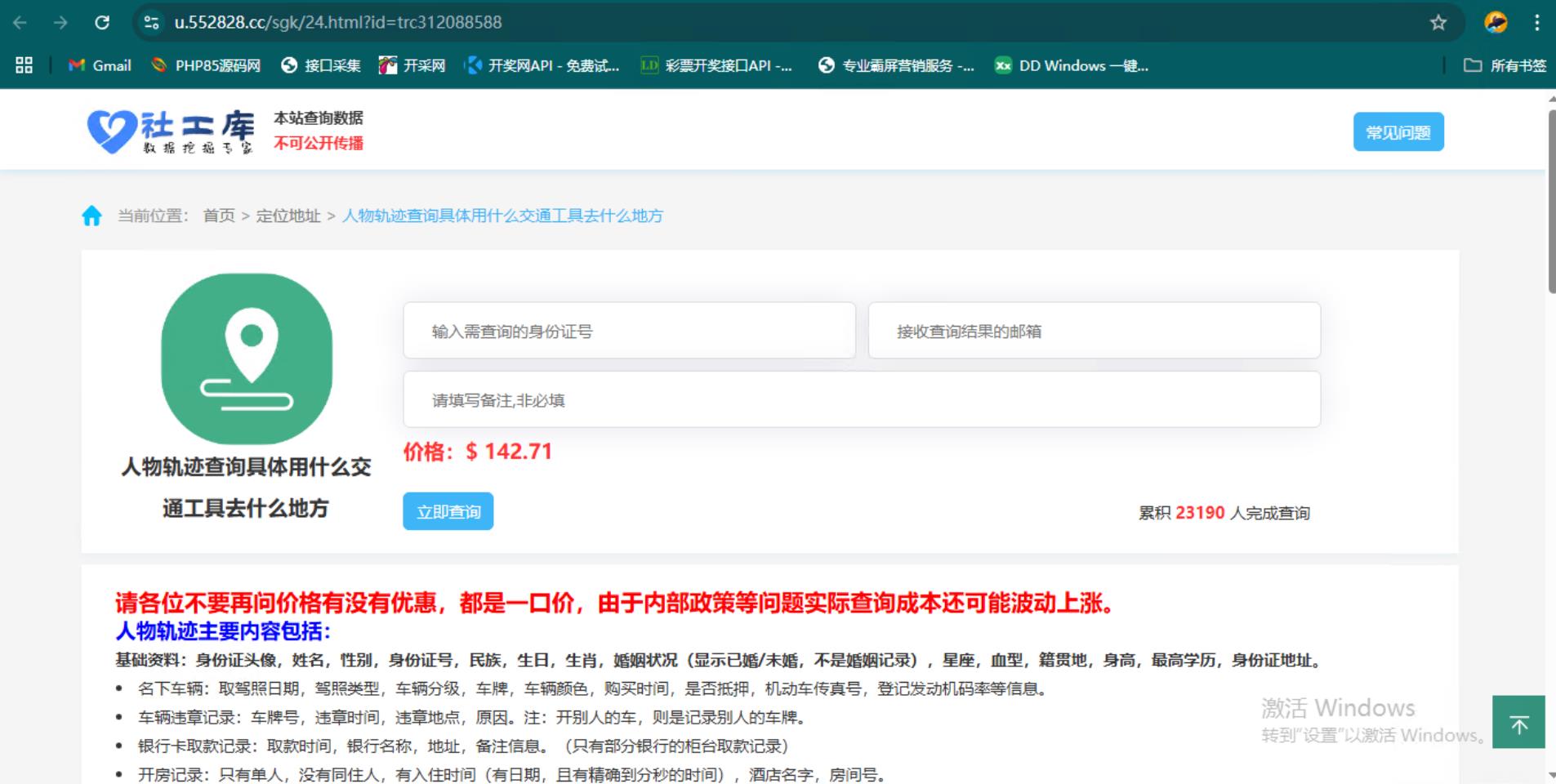Go to 首页 in the breadcrumb
Image resolution: width=1556 pixels, height=784 pixels.
(219, 216)
